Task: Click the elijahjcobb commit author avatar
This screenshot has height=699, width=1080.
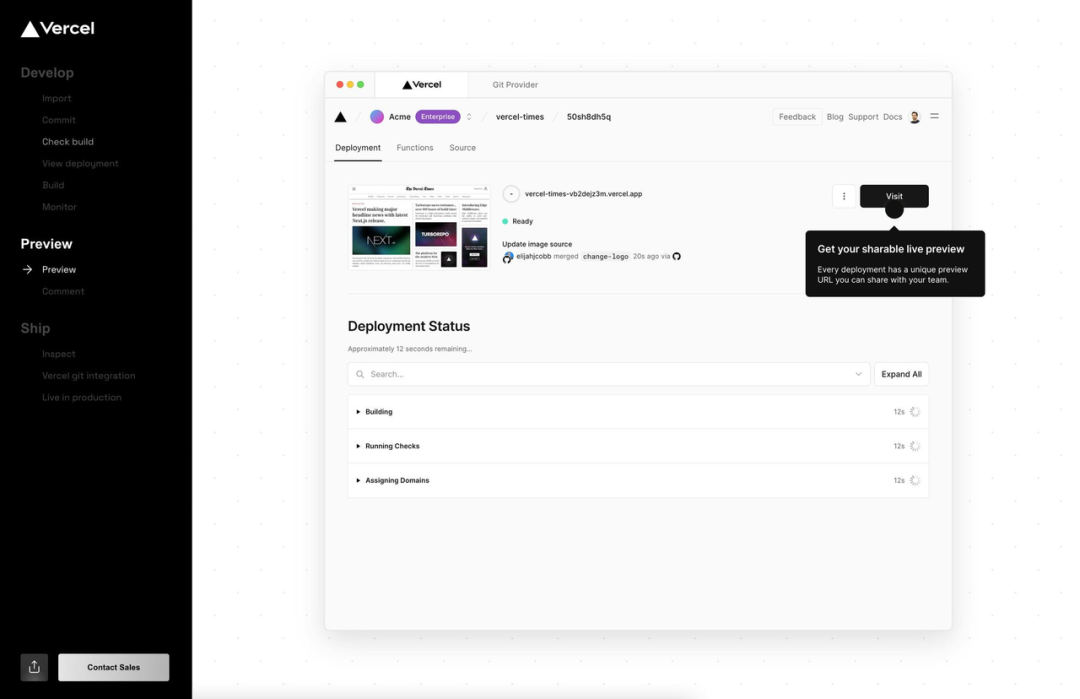Action: pyautogui.click(x=508, y=258)
